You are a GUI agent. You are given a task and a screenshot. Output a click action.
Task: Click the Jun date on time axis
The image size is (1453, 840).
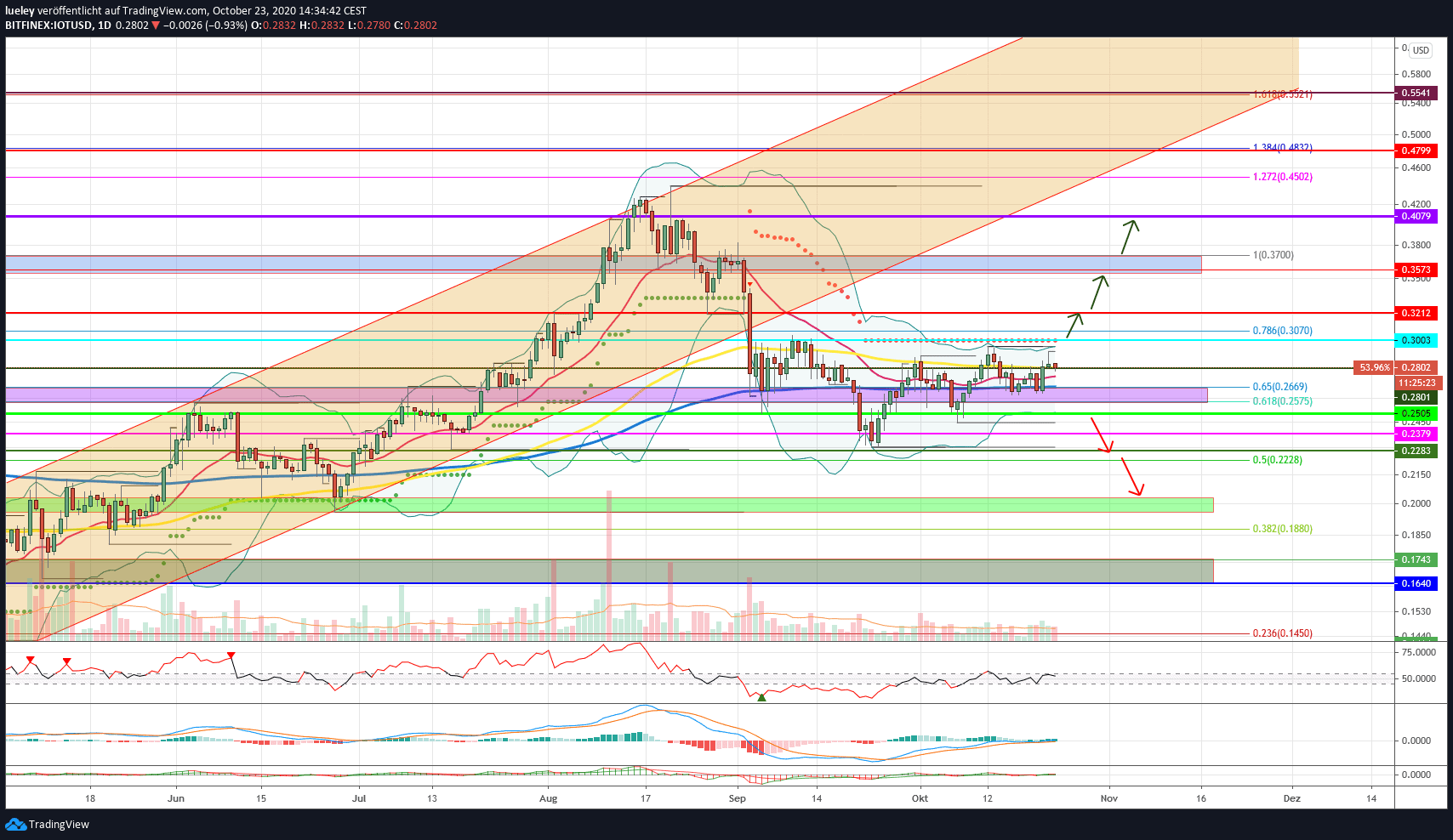pos(176,798)
